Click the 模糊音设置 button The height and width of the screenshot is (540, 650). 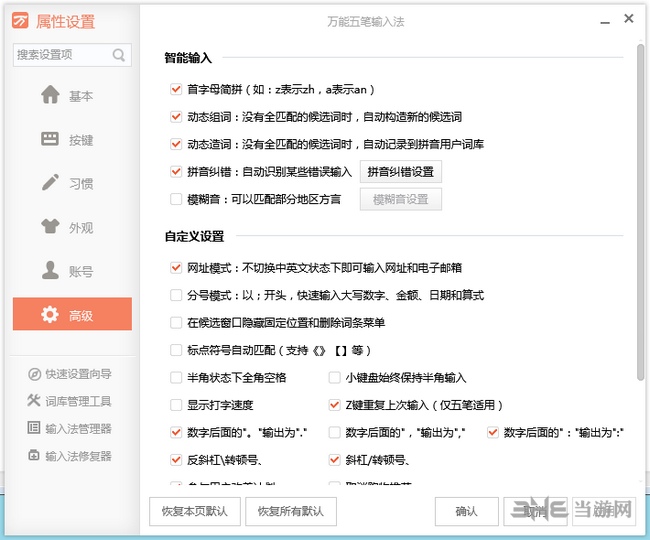click(400, 199)
